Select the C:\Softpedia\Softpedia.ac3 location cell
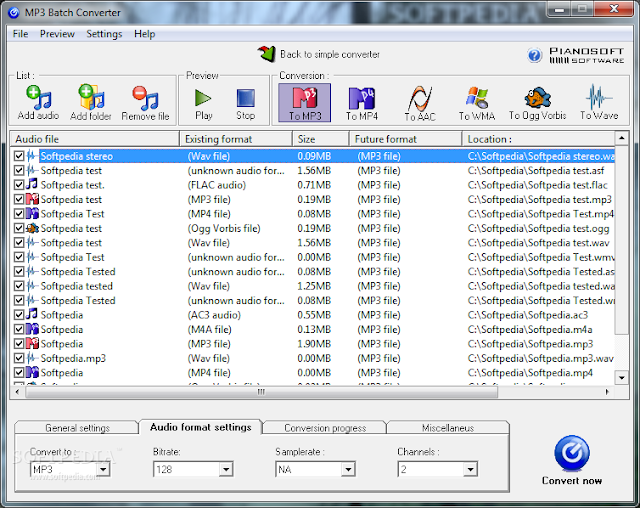 tap(528, 315)
